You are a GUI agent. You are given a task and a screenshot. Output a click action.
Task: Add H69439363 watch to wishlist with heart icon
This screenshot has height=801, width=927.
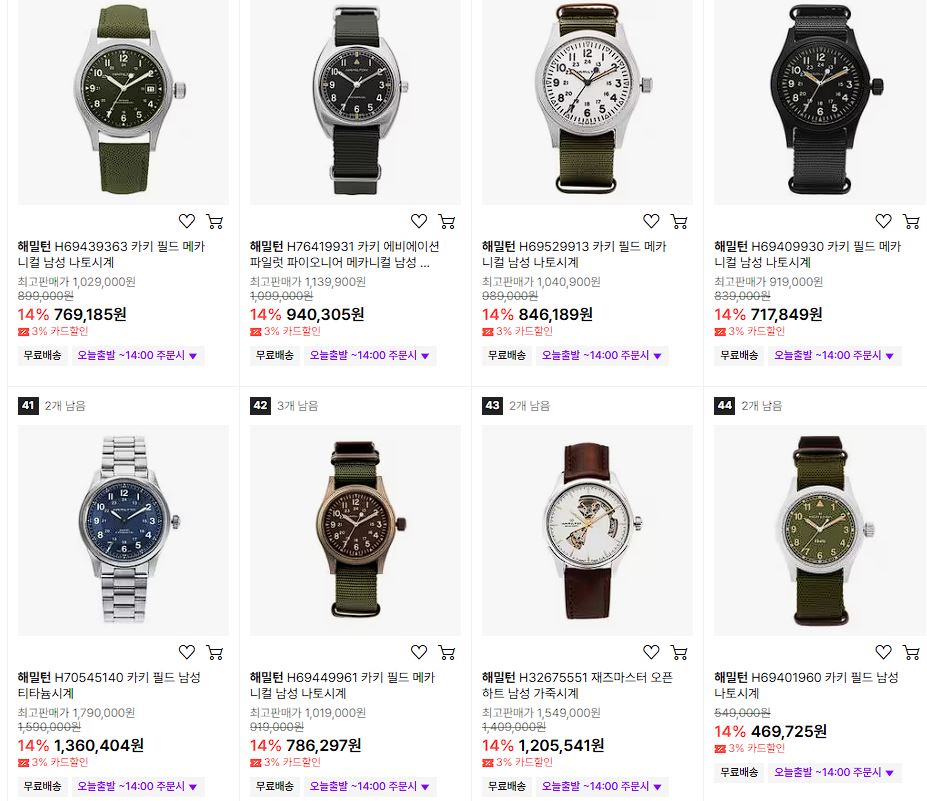pos(187,221)
